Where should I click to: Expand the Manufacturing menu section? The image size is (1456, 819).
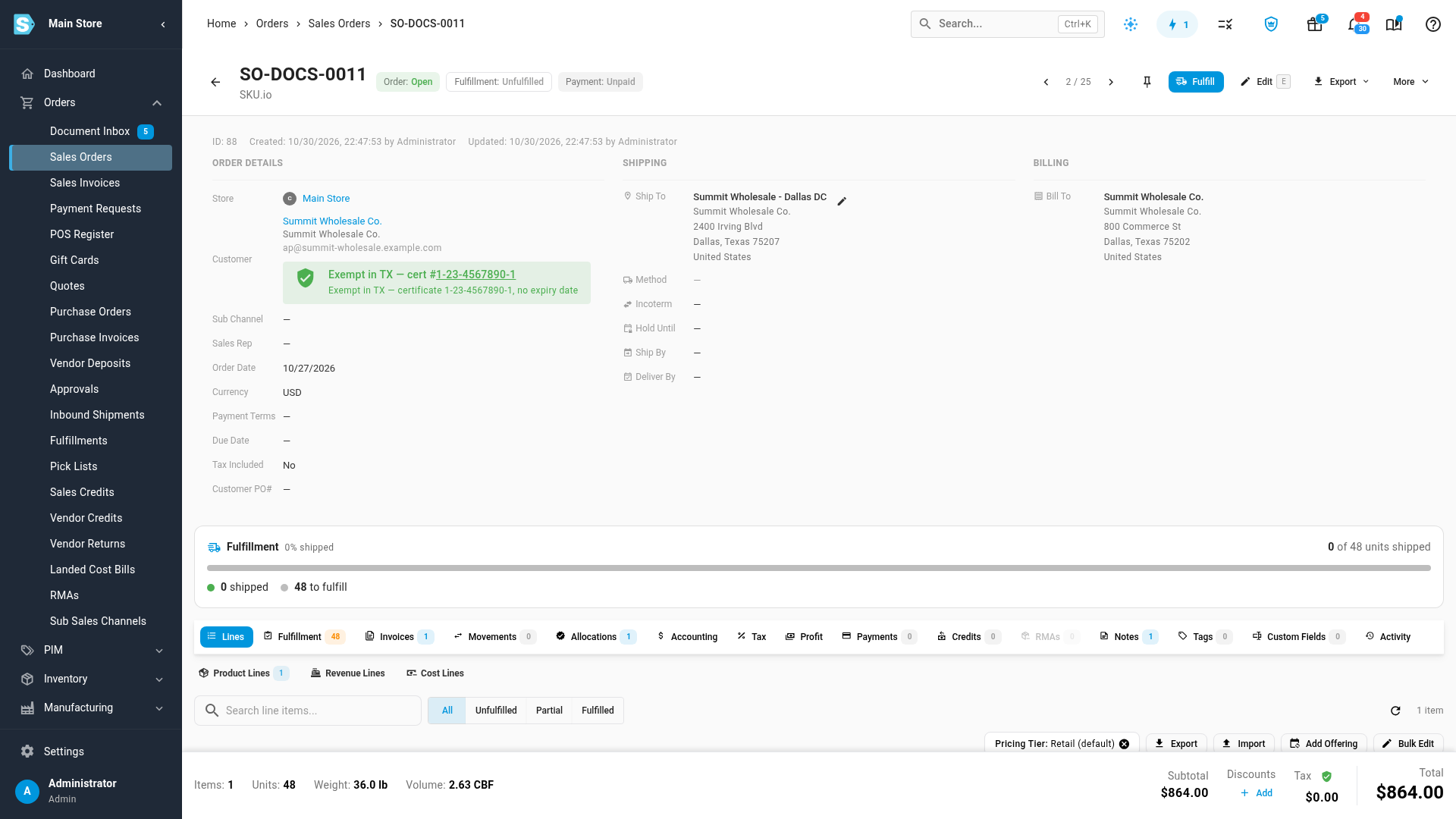click(159, 708)
